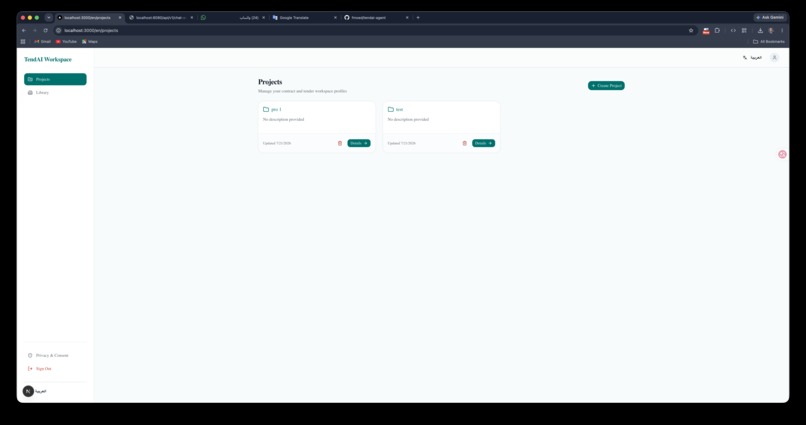Open the Gmail bookmark
The height and width of the screenshot is (425, 806).
(42, 42)
